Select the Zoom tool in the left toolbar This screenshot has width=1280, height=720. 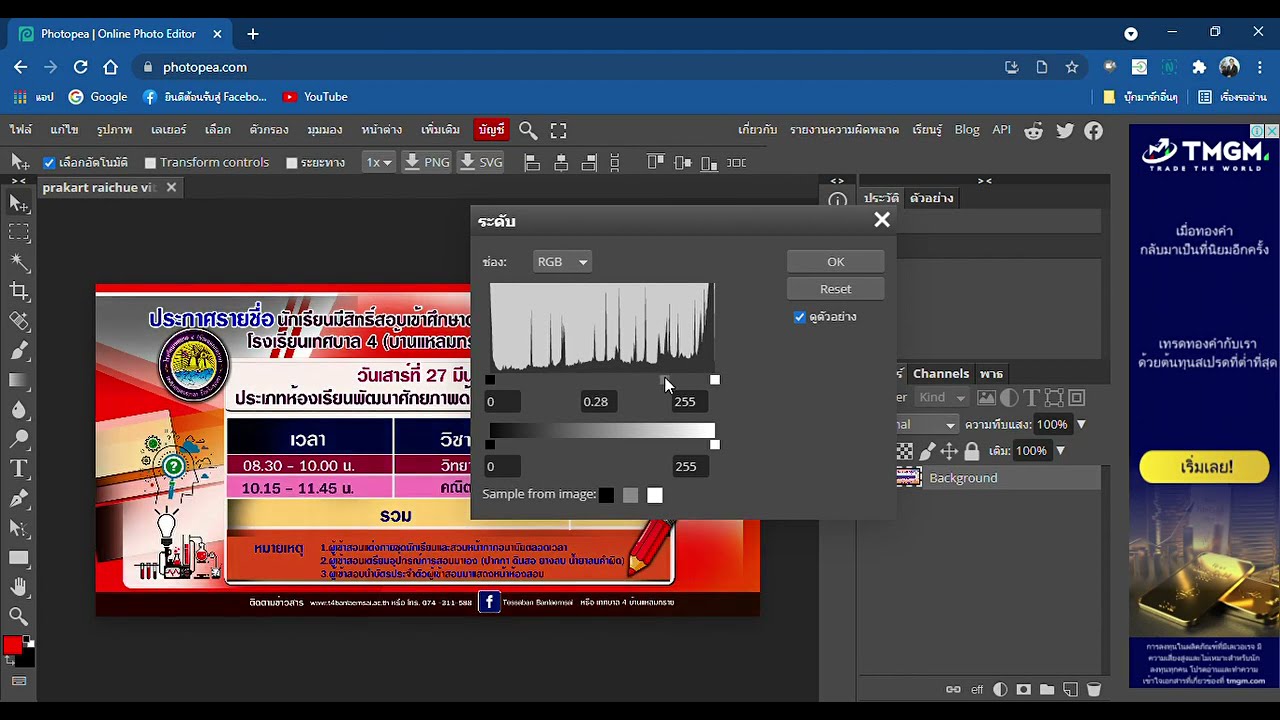(x=19, y=616)
